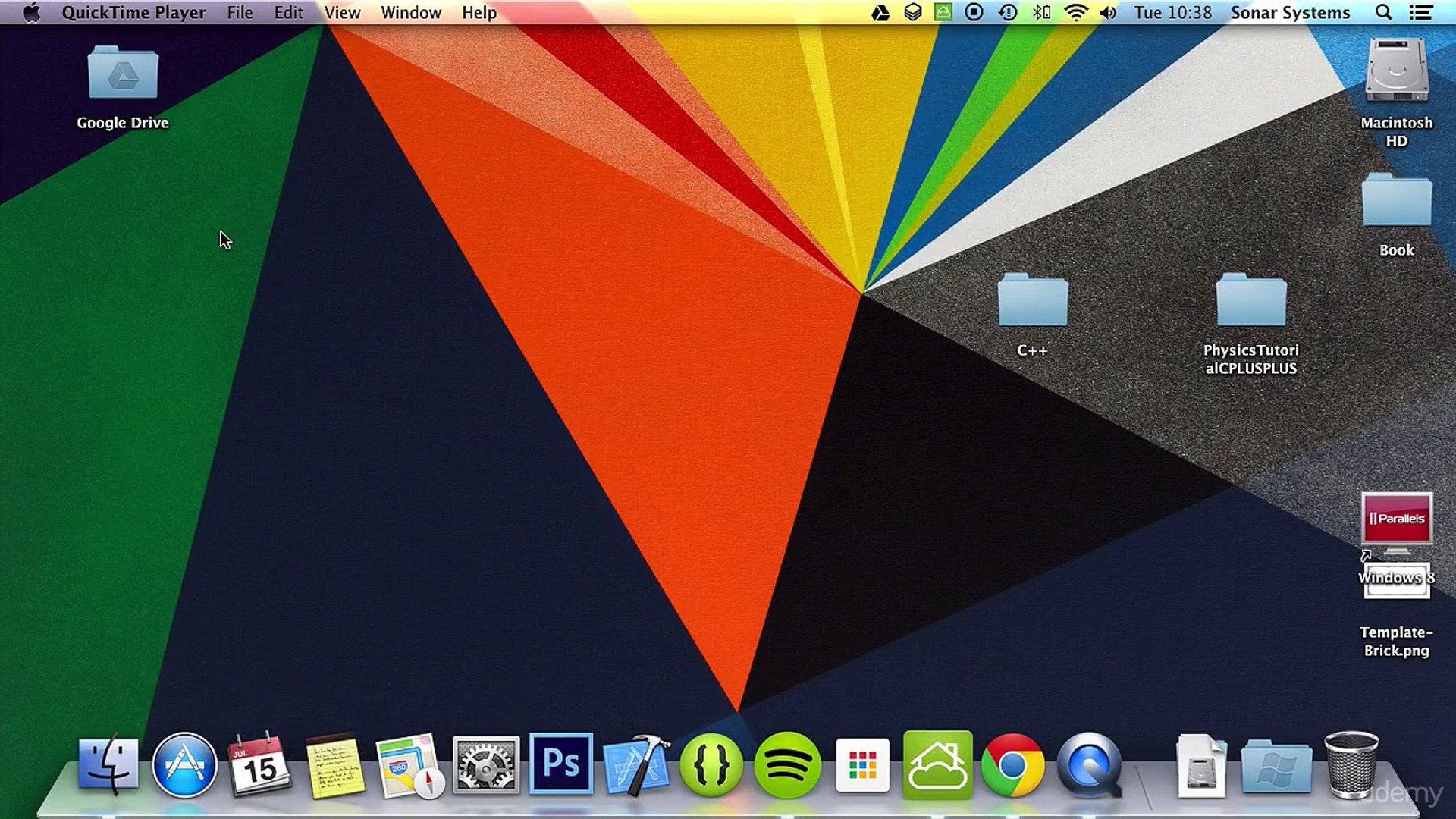Click the stacked box menu bar icon

pos(913,13)
